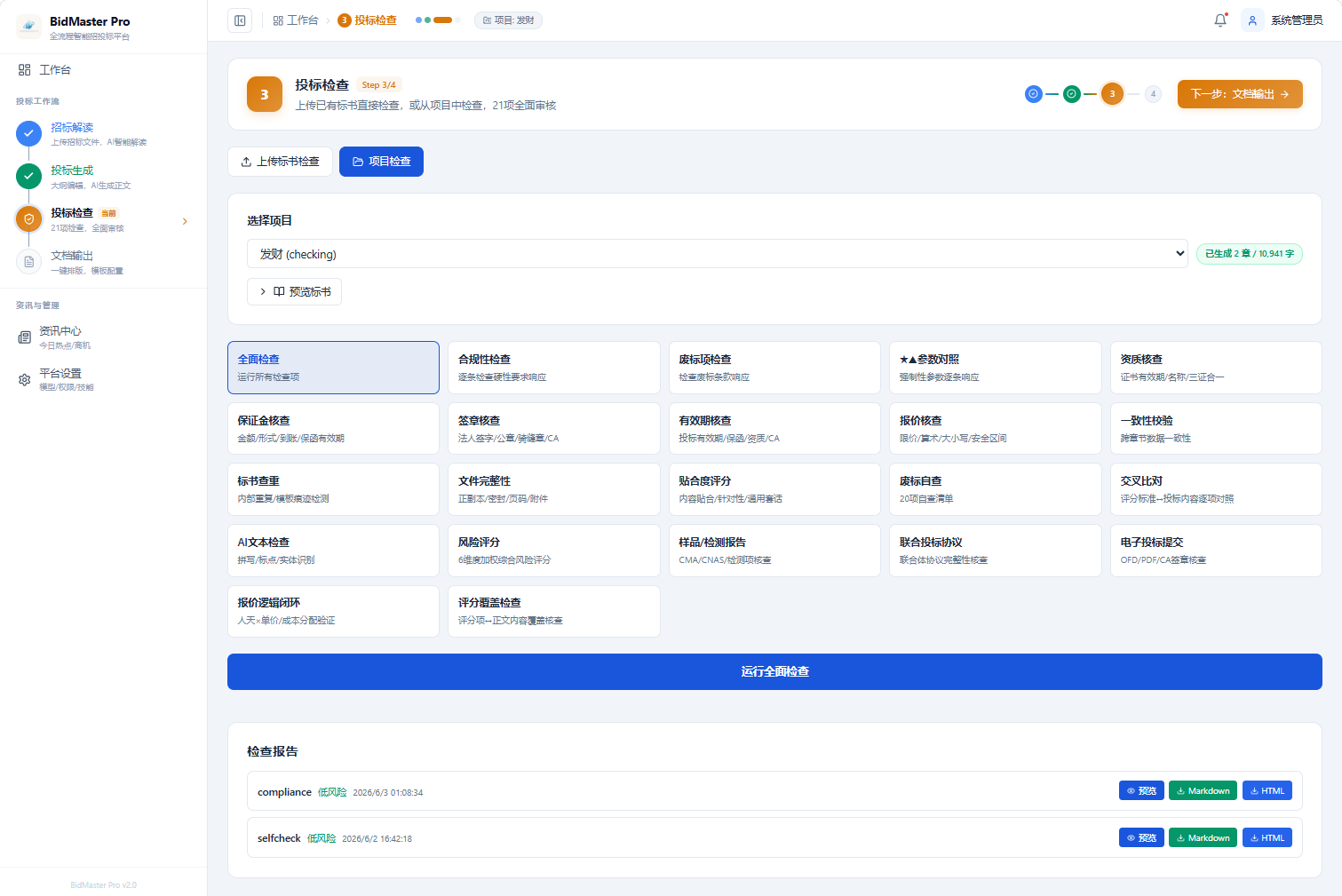Image resolution: width=1342 pixels, height=896 pixels.
Task: Open the 工作台 breadcrumb link
Action: pyautogui.click(x=296, y=20)
